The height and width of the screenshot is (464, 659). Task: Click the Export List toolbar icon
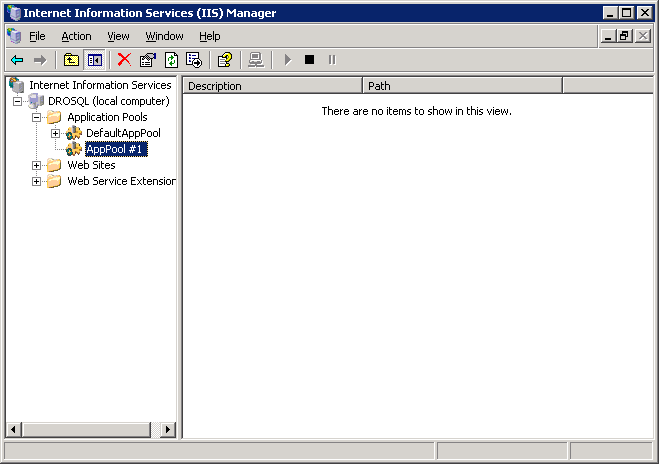click(194, 60)
